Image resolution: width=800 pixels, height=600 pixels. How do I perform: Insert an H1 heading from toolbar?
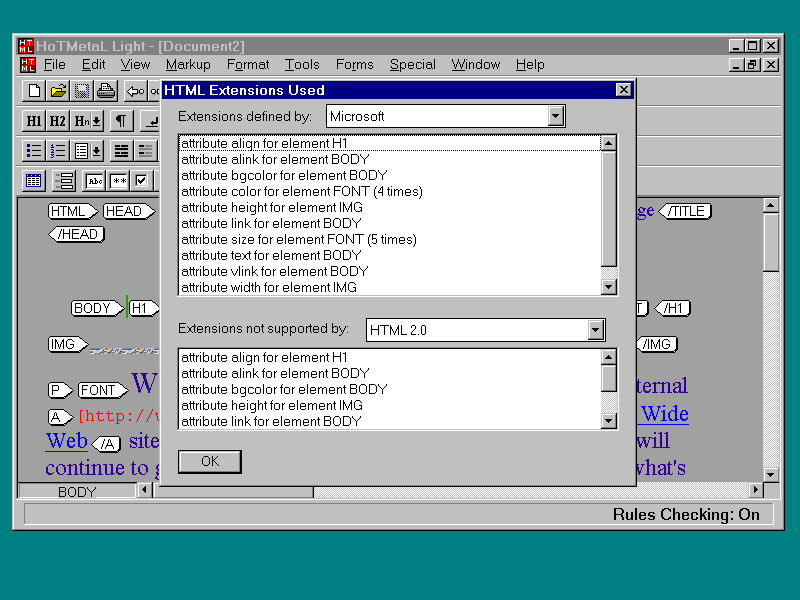tap(34, 121)
